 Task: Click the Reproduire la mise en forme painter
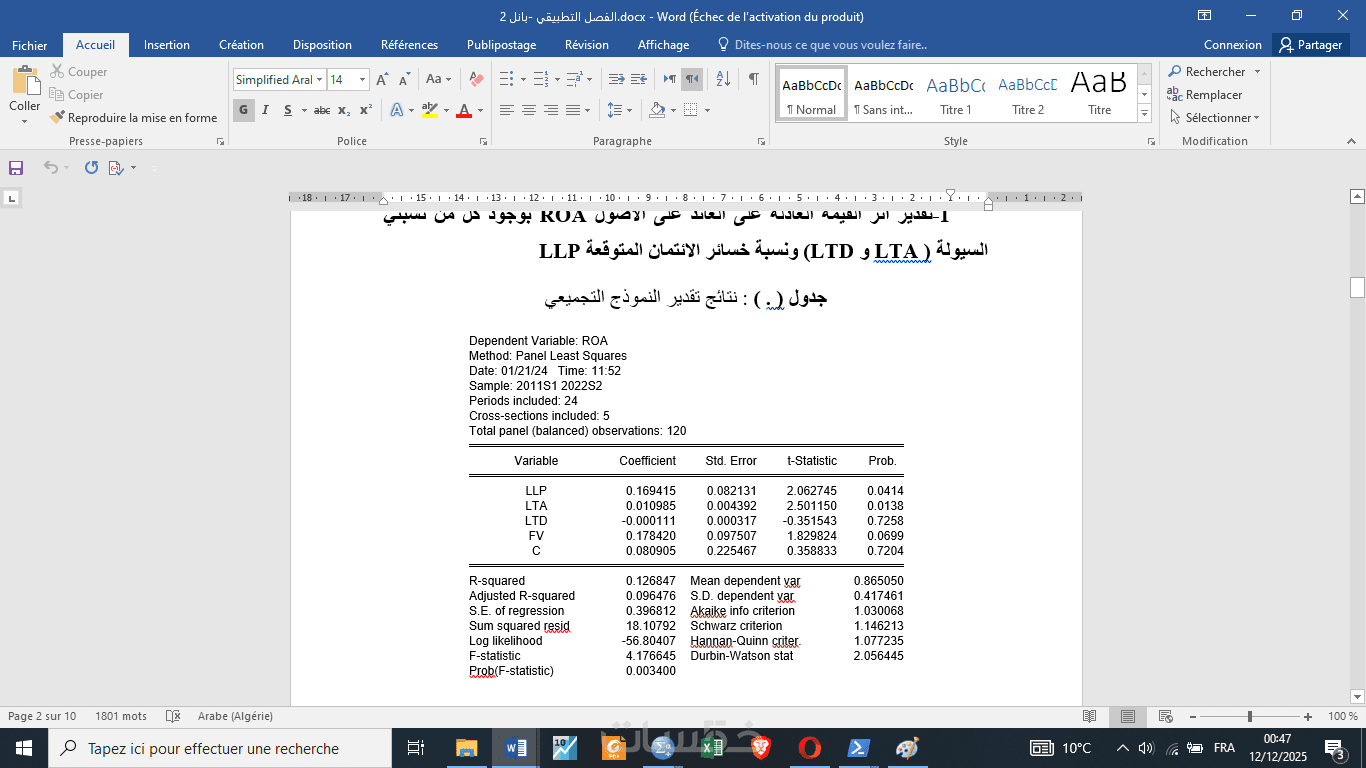[133, 118]
